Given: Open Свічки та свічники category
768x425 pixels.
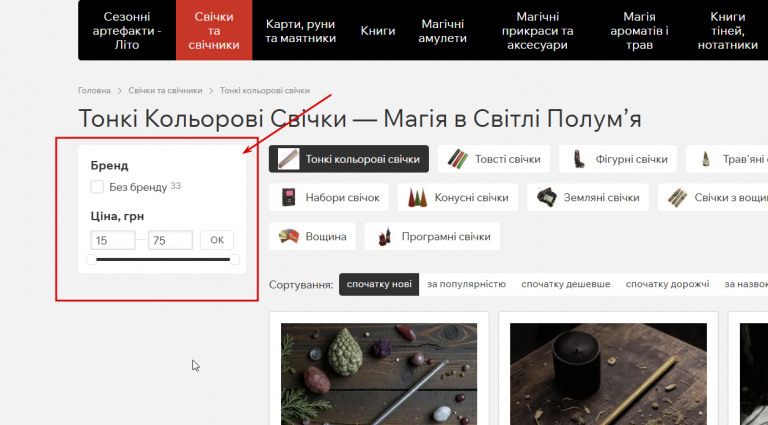Looking at the screenshot, I should [x=214, y=30].
